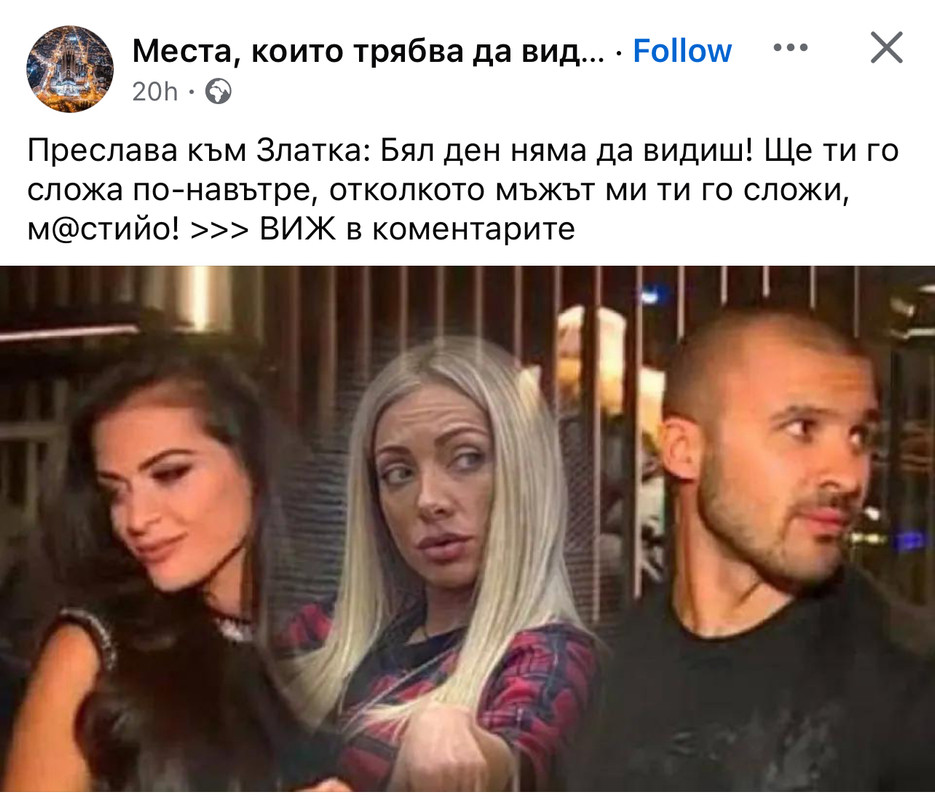
Task: Click caption line beginning сложа по-навътре
Action: (x=438, y=190)
